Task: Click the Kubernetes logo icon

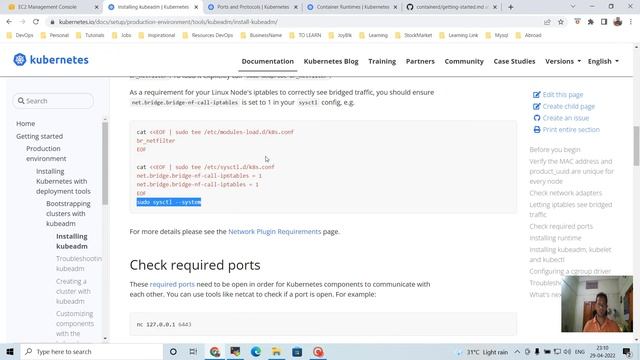Action: coord(20,60)
